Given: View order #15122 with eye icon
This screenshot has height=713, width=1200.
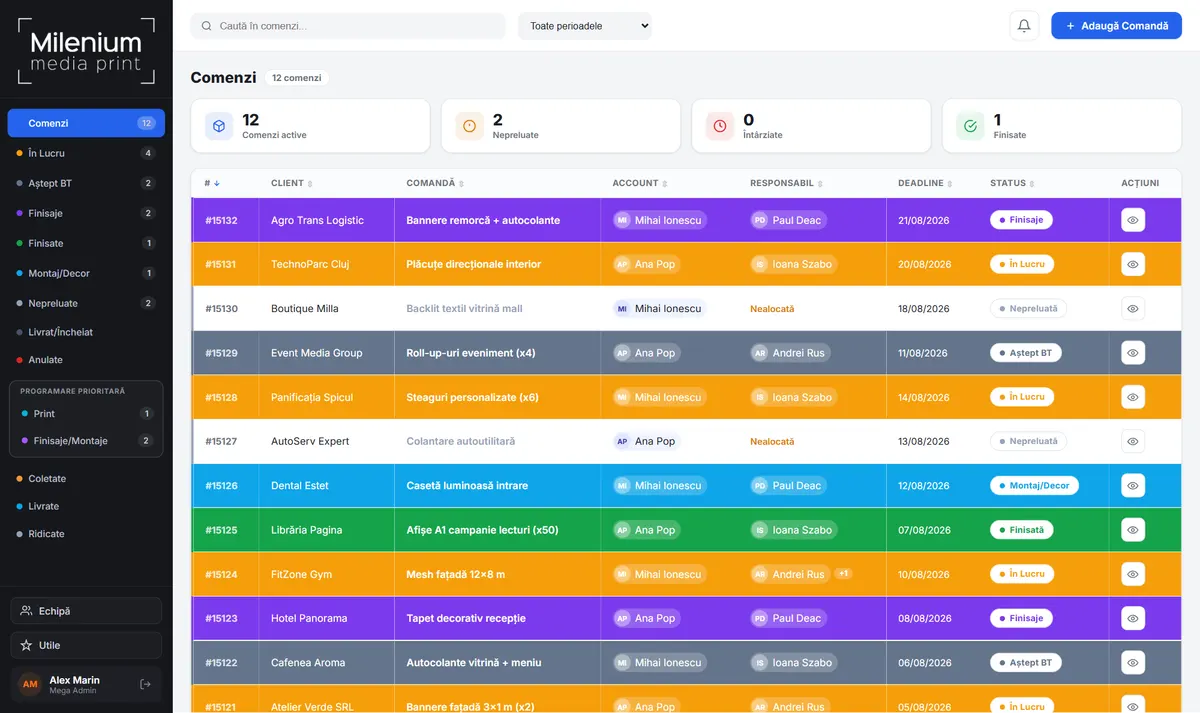Looking at the screenshot, I should click(x=1133, y=662).
